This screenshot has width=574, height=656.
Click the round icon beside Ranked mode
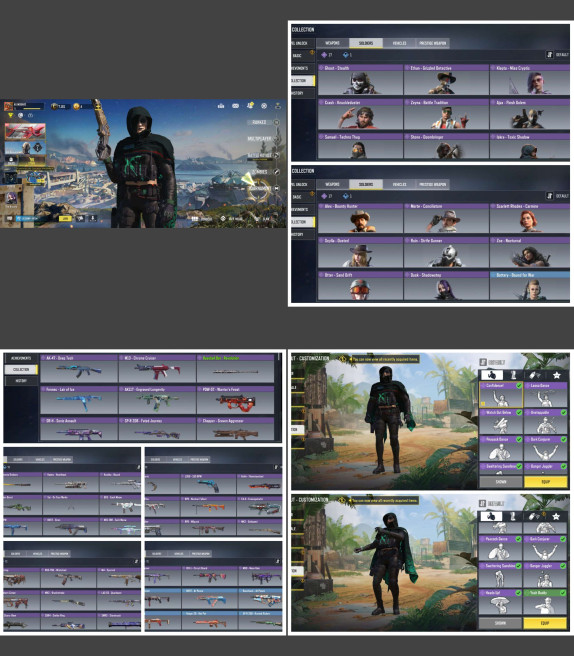[276, 122]
